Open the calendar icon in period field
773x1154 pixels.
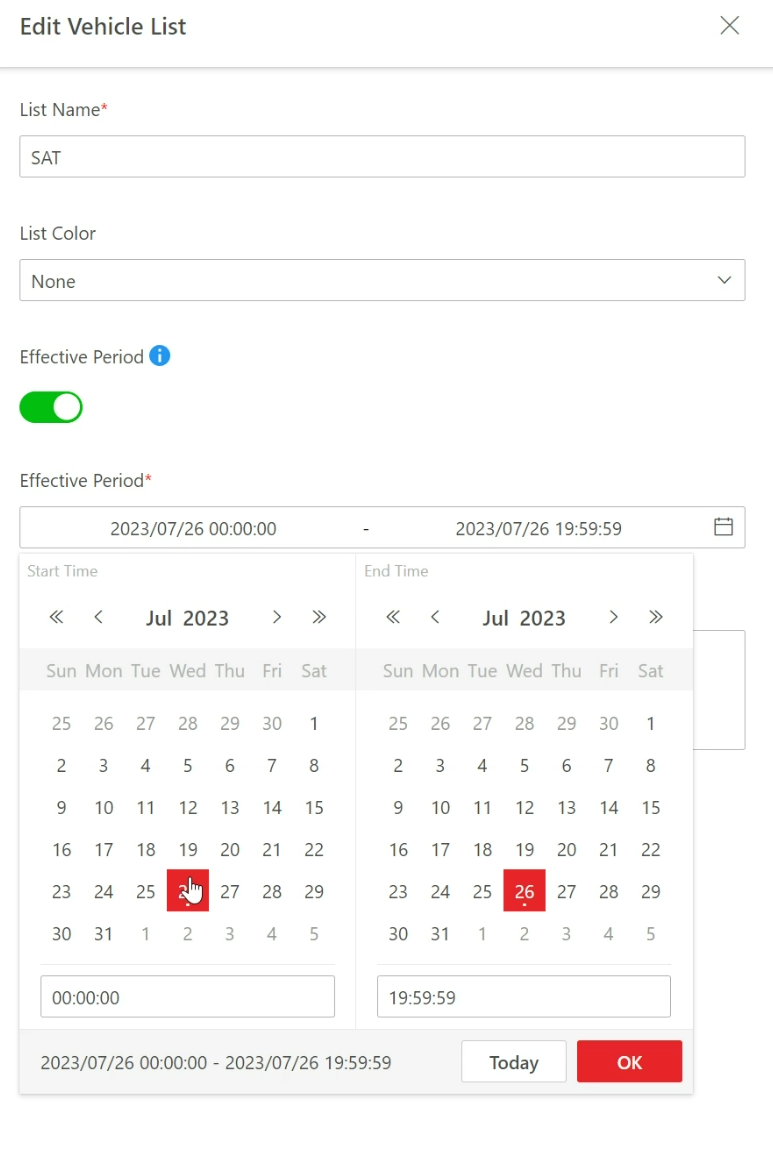point(723,527)
